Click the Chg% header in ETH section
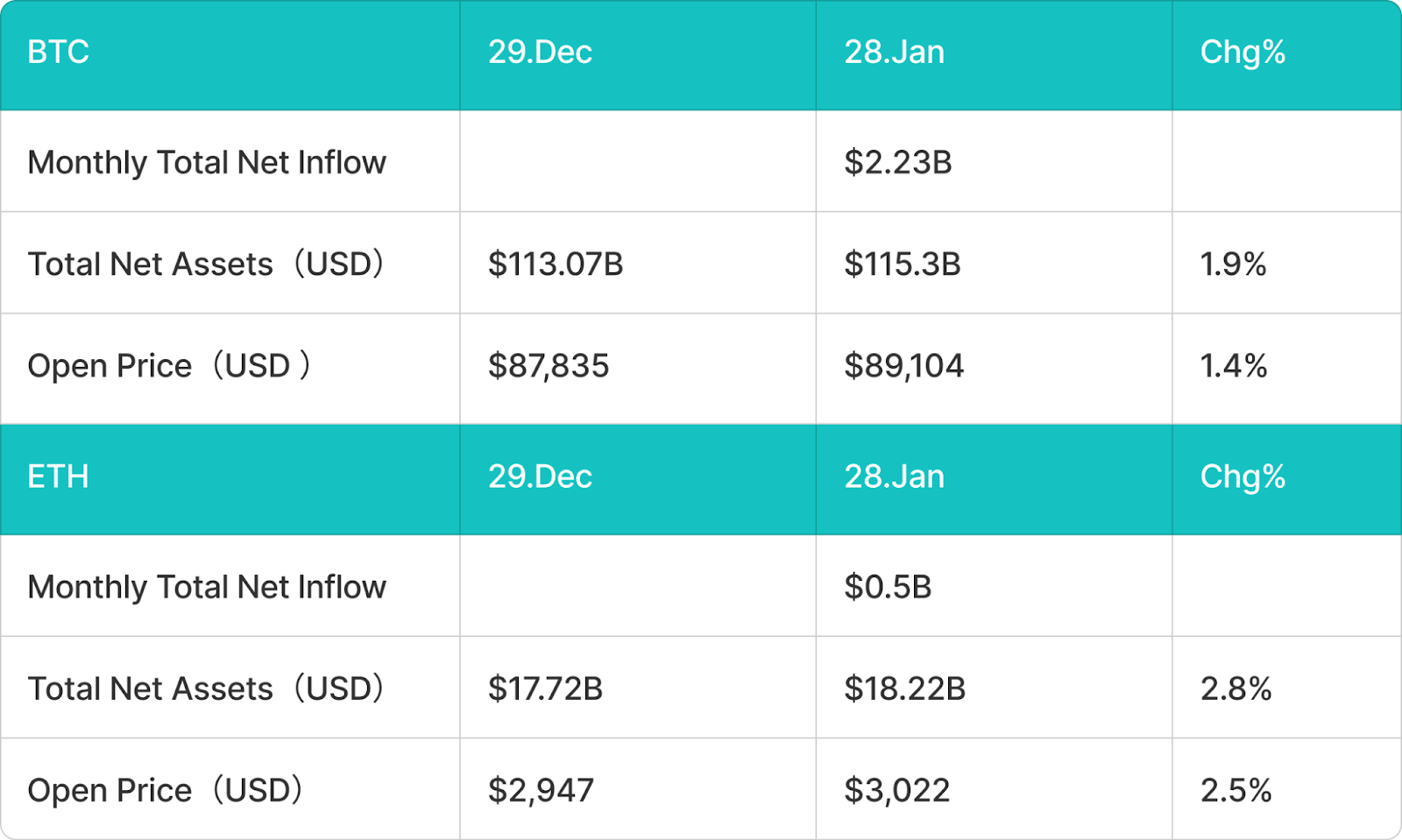This screenshot has height=840, width=1402. 1243,477
